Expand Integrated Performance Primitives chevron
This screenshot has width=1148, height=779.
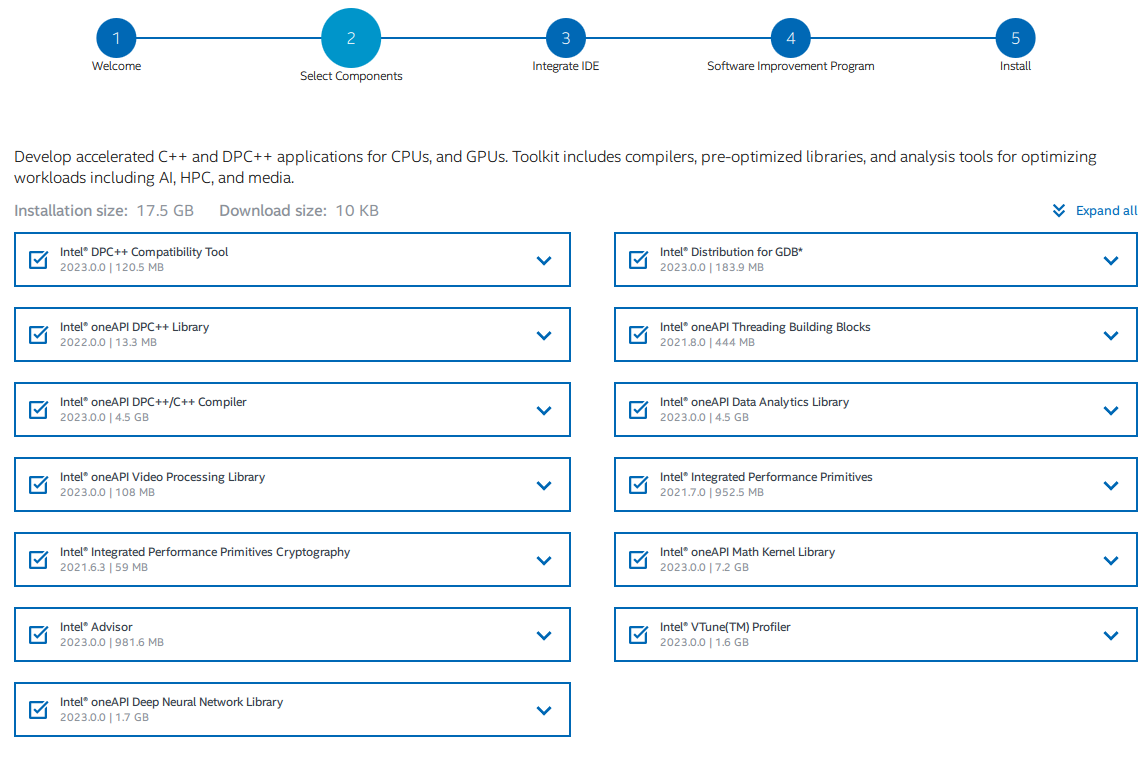coord(1111,485)
